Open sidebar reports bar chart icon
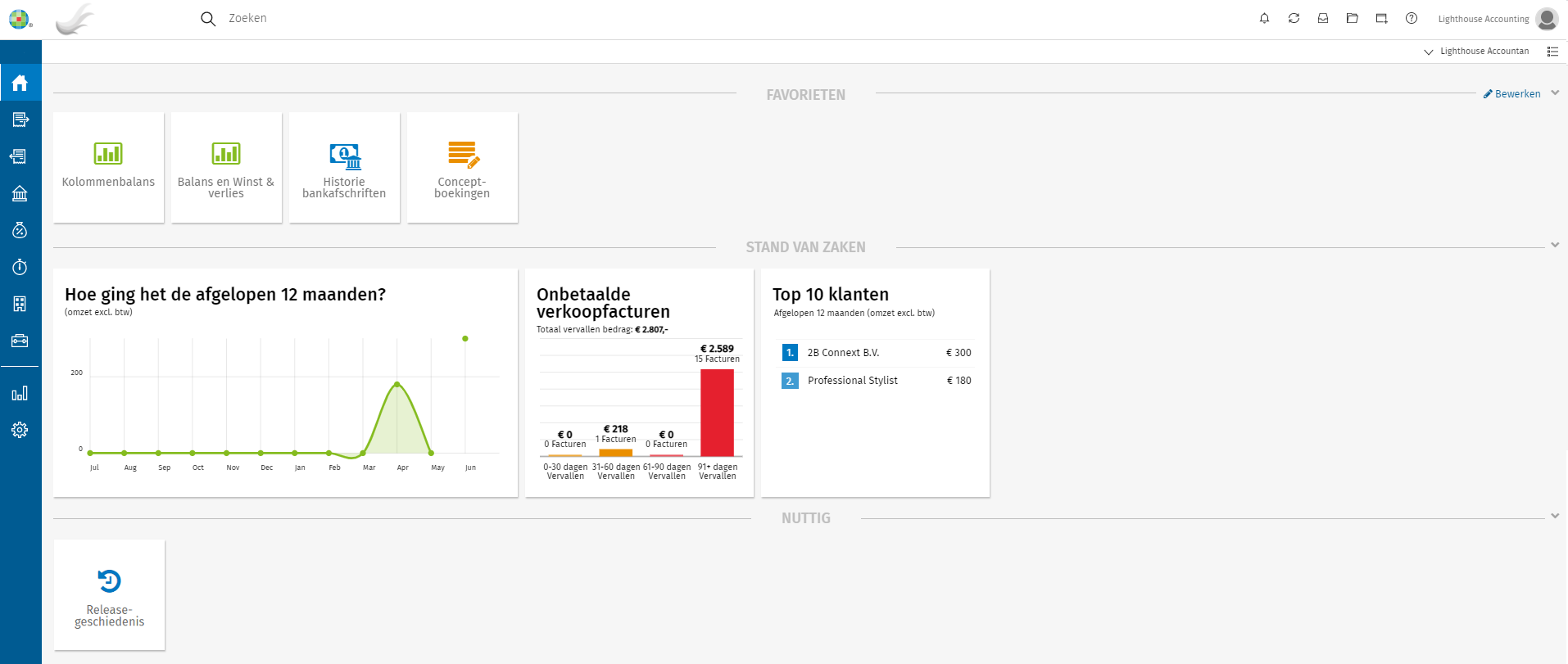The height and width of the screenshot is (664, 1568). point(20,394)
